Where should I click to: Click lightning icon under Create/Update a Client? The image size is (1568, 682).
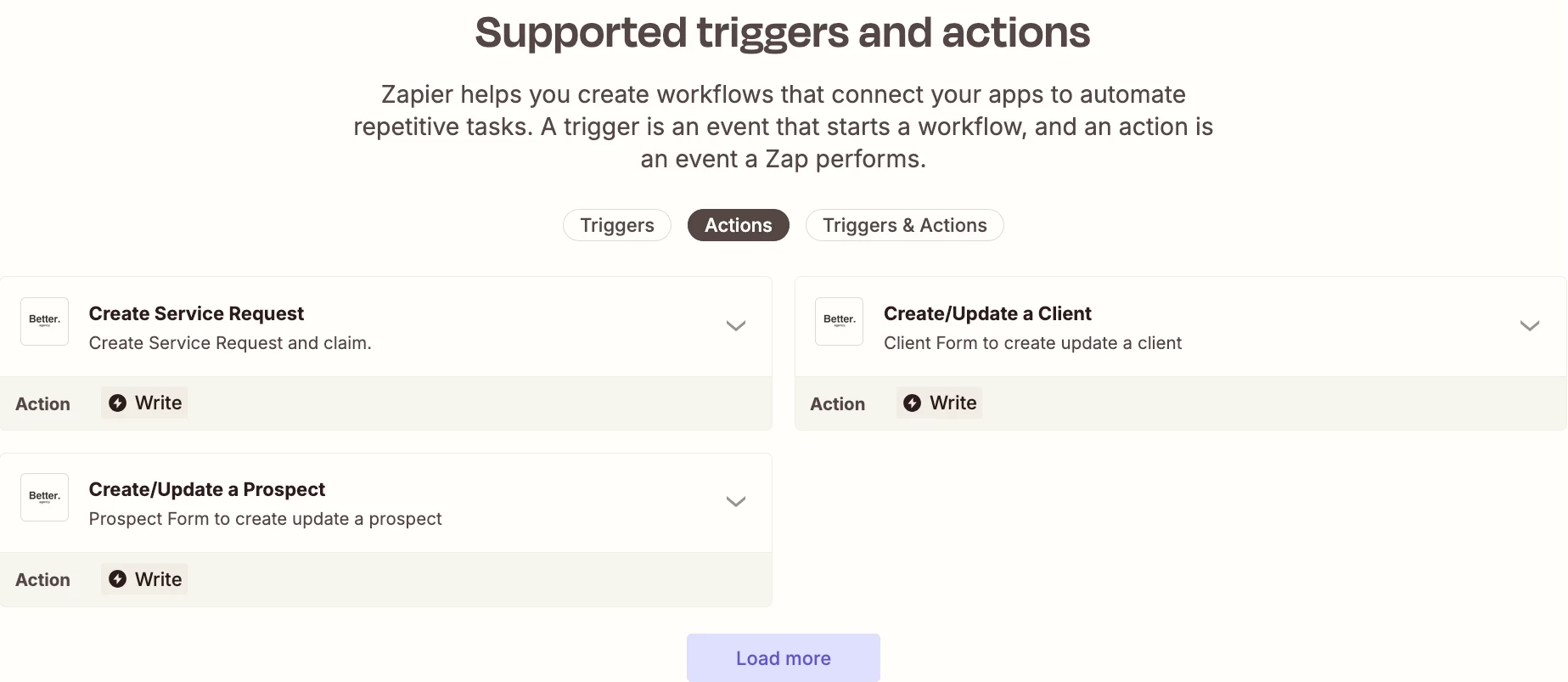pyautogui.click(x=913, y=403)
